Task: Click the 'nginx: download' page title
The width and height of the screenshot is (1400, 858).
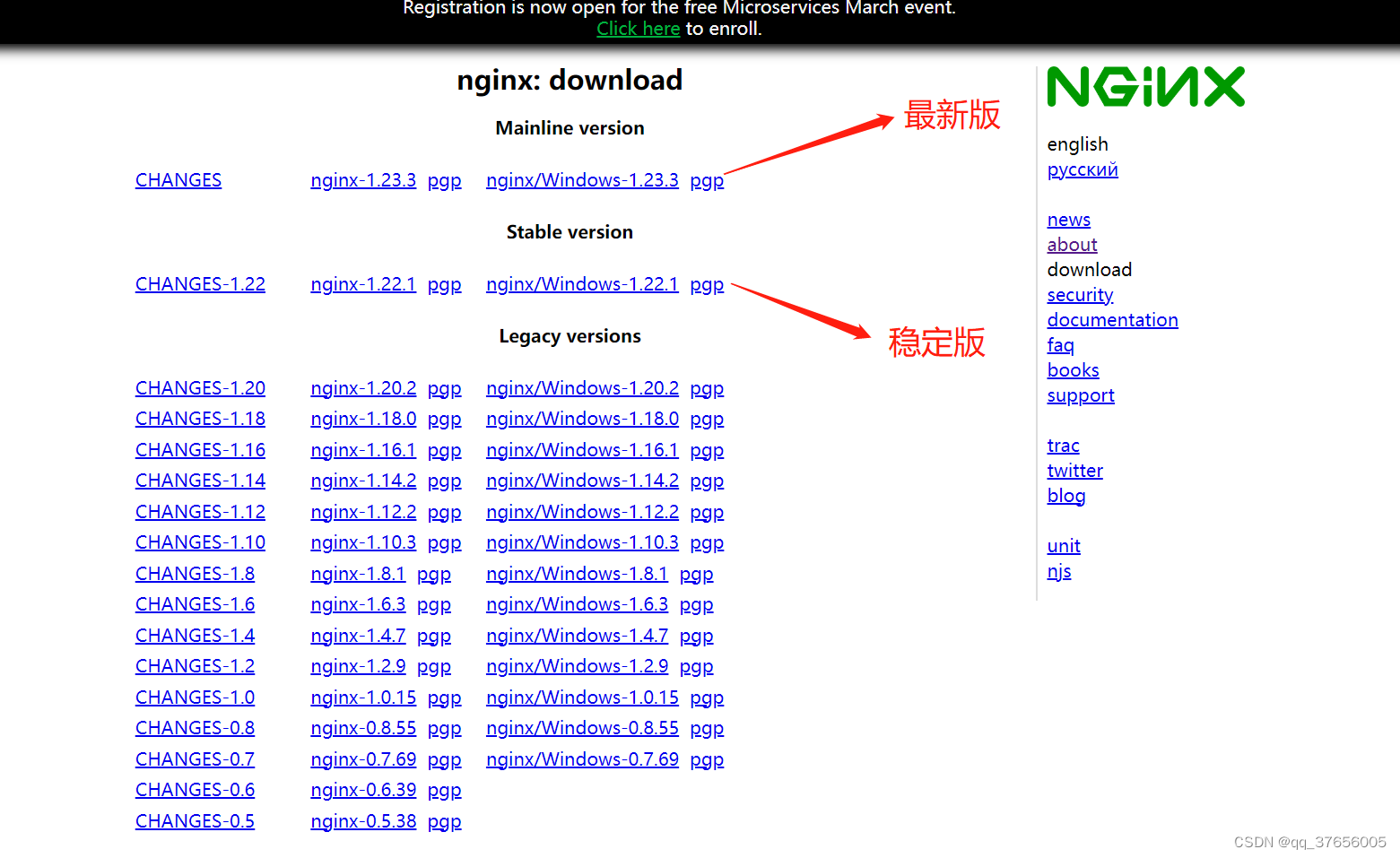Action: pyautogui.click(x=570, y=80)
